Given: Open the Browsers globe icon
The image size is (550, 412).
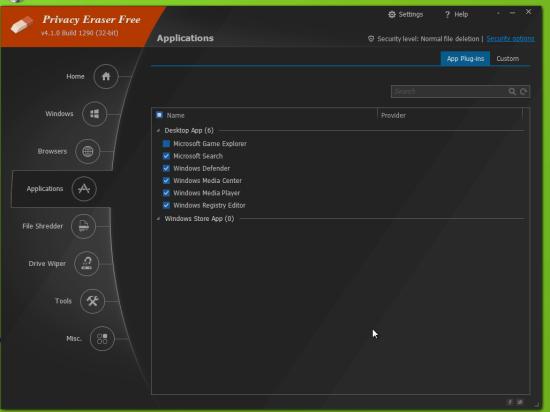Looking at the screenshot, I should click(88, 151).
